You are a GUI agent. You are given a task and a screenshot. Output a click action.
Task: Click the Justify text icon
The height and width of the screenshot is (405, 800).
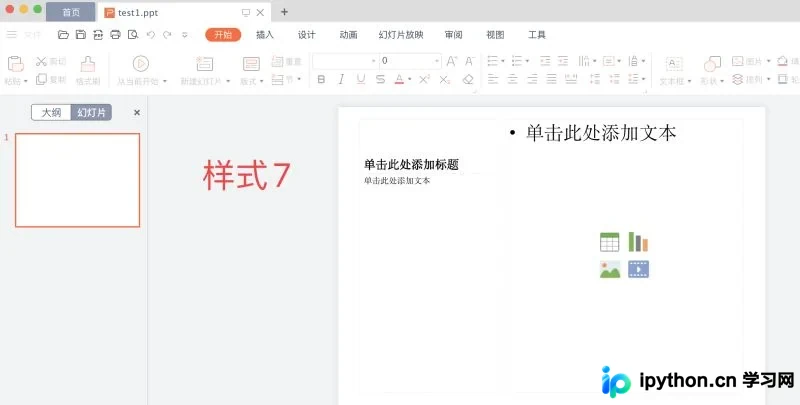552,79
